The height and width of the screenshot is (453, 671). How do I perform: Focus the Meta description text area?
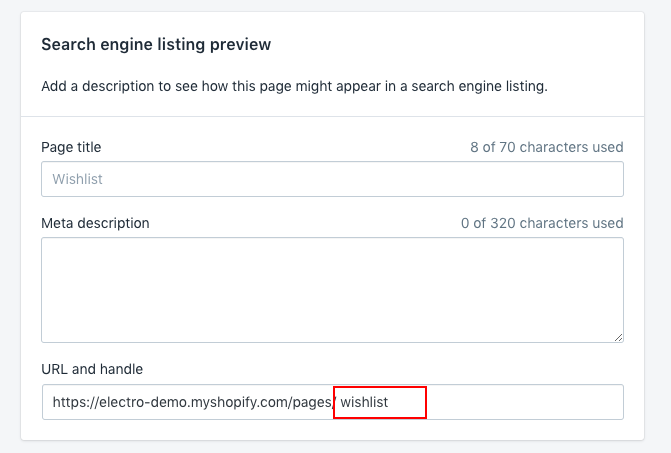(332, 290)
